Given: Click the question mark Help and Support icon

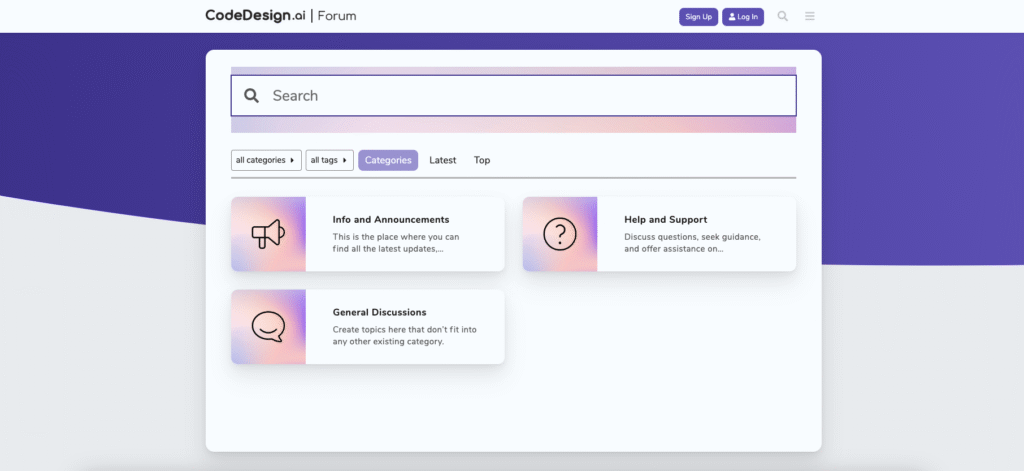Looking at the screenshot, I should click(560, 234).
